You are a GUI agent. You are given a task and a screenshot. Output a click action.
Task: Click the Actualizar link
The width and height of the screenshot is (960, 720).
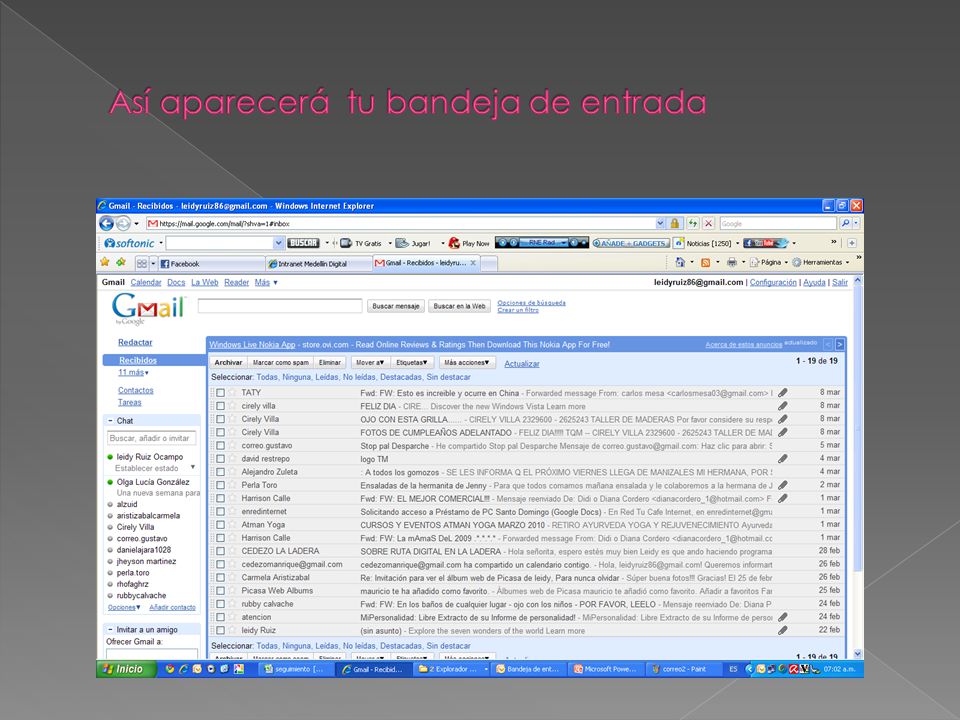(x=522, y=364)
